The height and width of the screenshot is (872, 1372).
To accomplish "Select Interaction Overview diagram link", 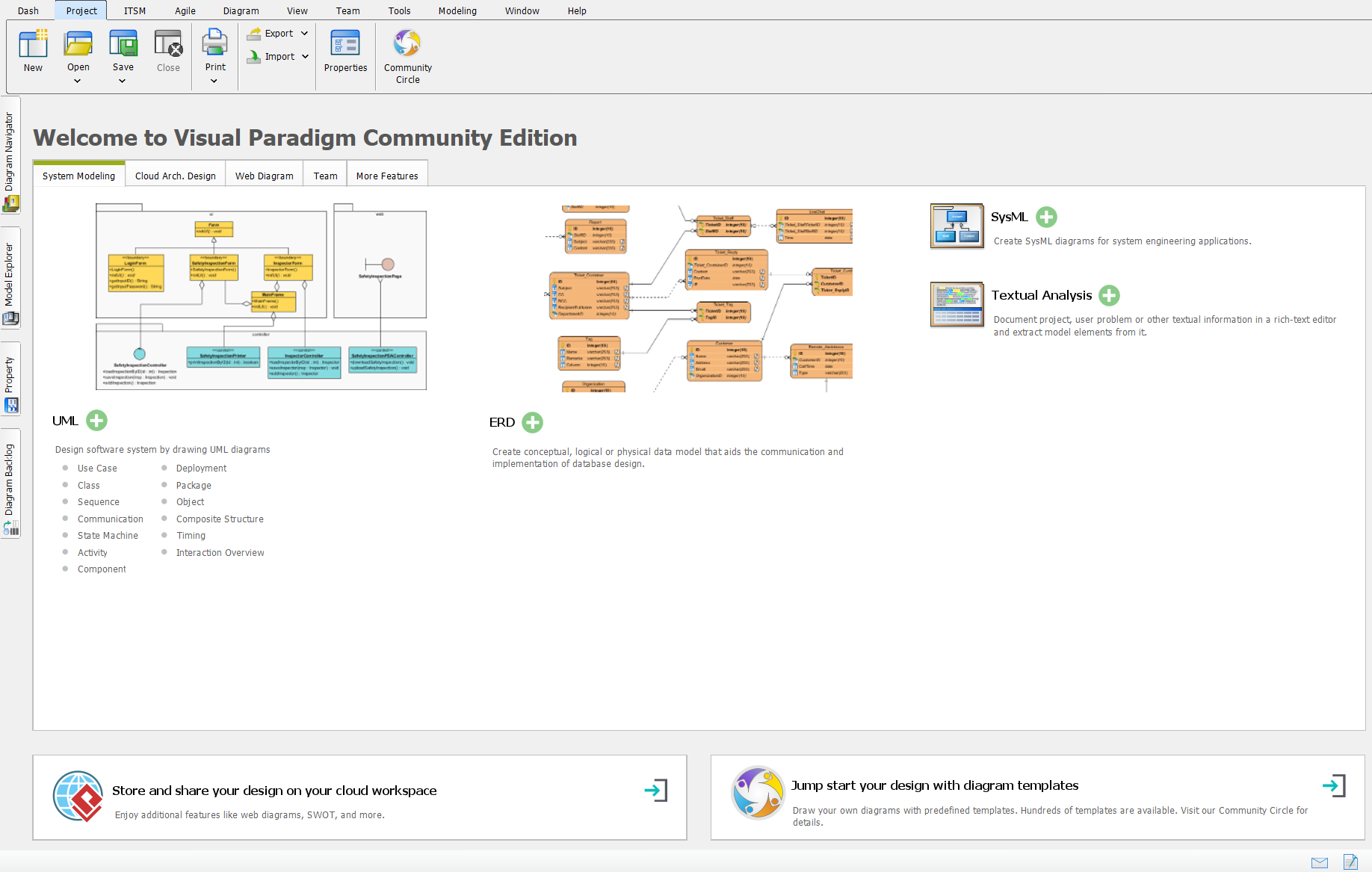I will pos(220,553).
